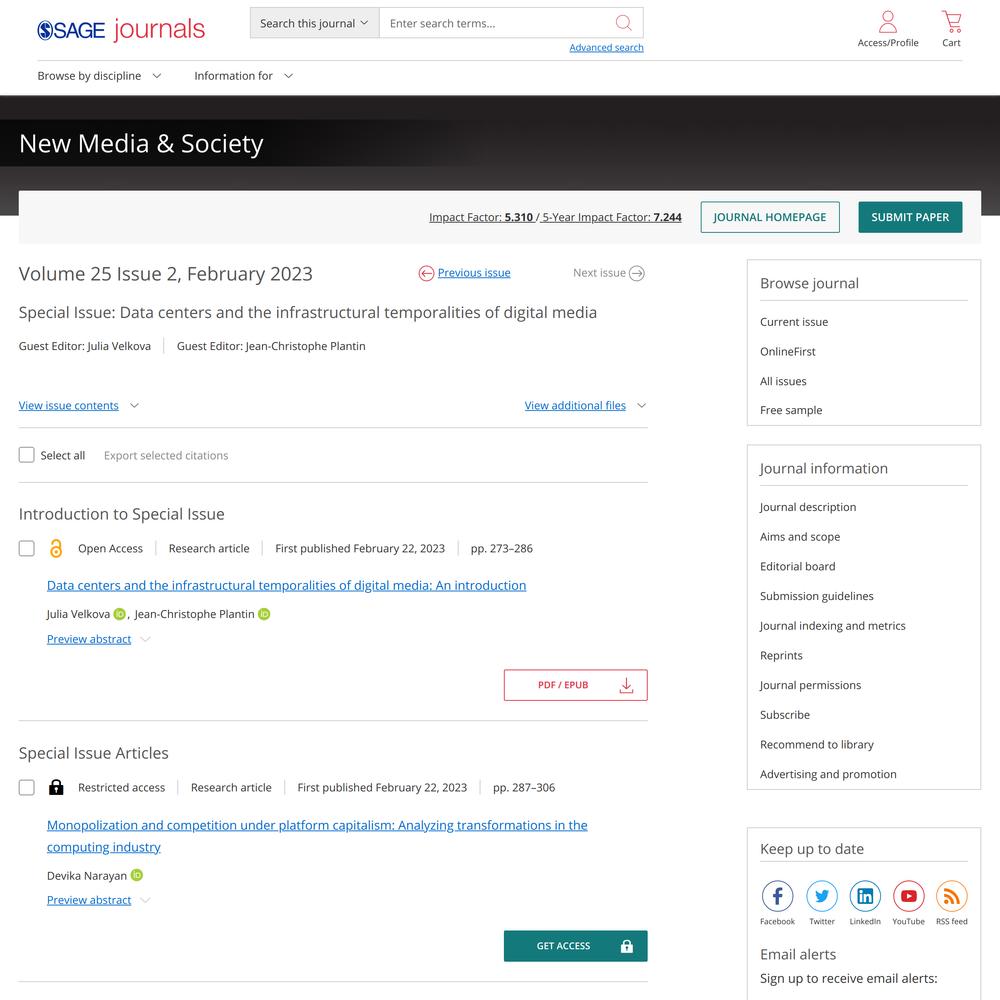
Task: Open Editorial board link
Action: [x=797, y=566]
